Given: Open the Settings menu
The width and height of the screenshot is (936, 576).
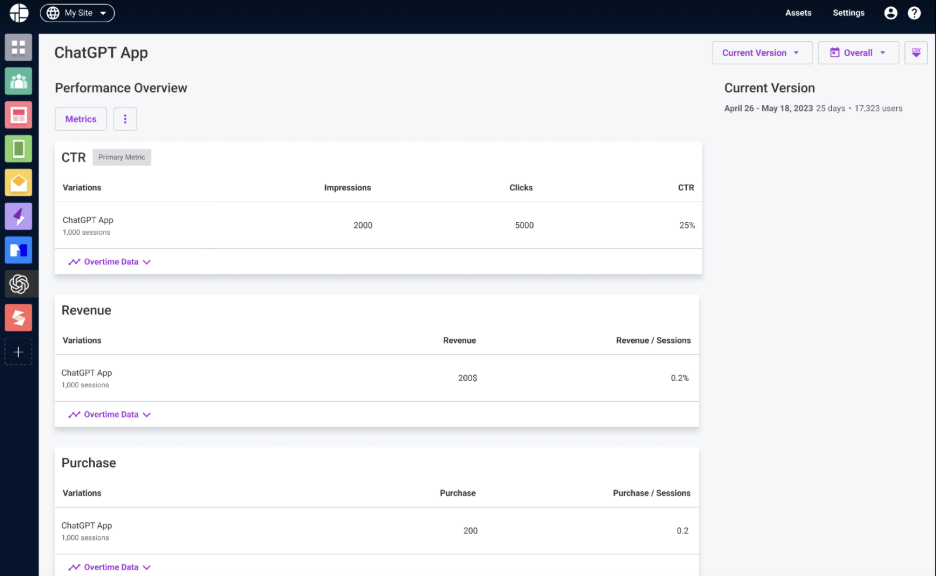Looking at the screenshot, I should tap(848, 13).
